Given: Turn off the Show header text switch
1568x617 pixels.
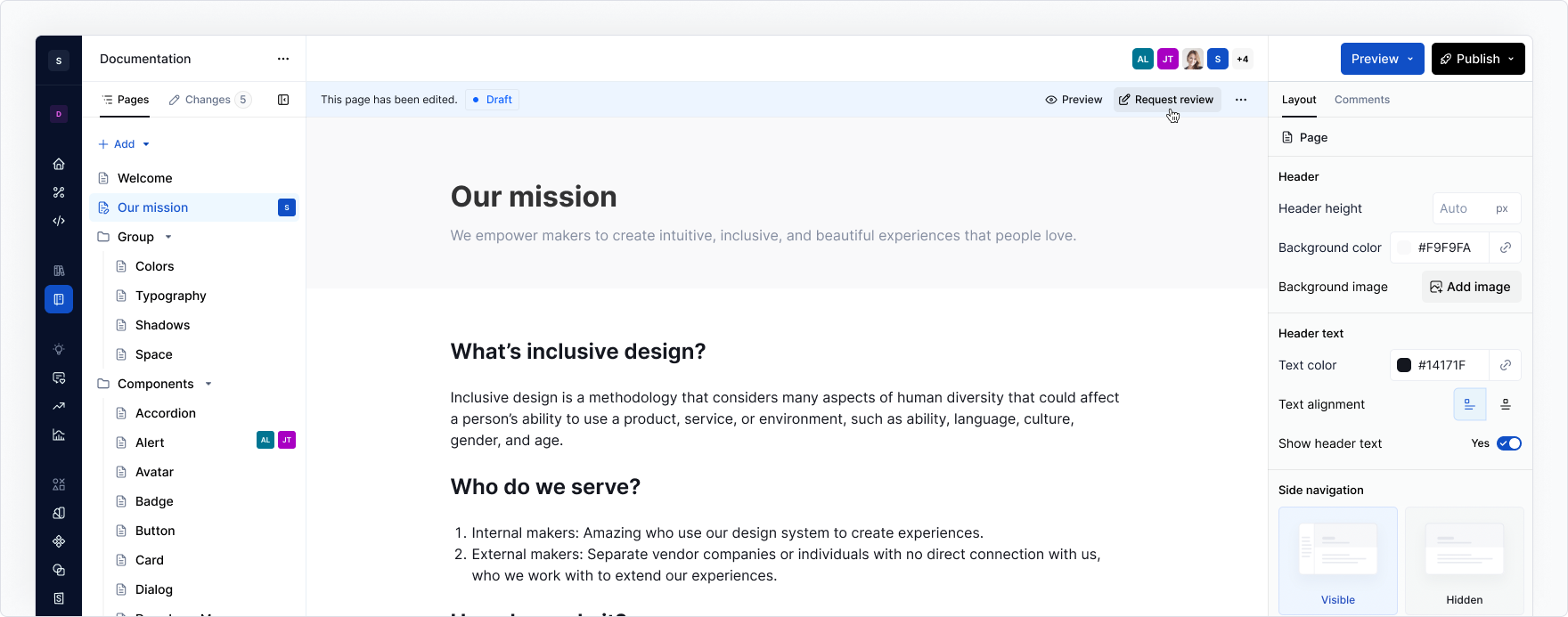Looking at the screenshot, I should pyautogui.click(x=1509, y=443).
